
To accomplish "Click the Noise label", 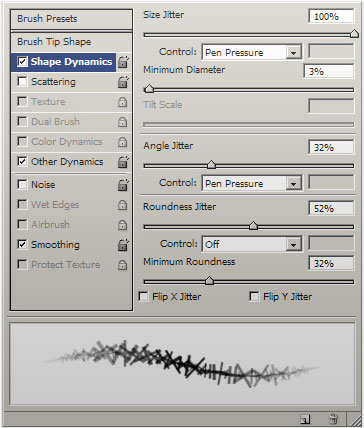I will click(43, 184).
